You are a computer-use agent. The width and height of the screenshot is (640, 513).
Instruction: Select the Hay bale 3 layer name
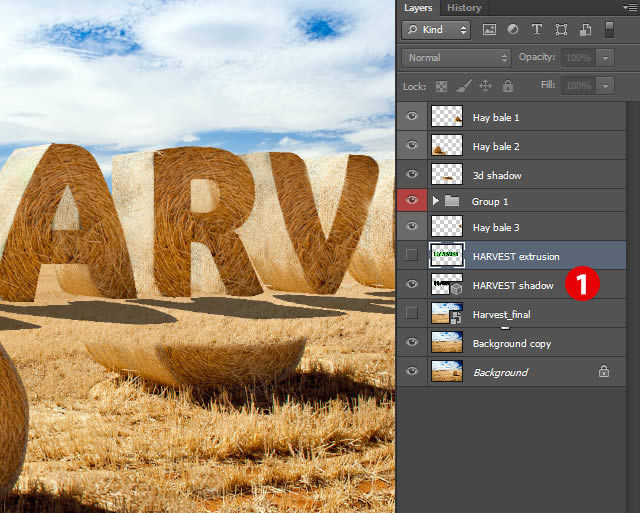(x=496, y=228)
